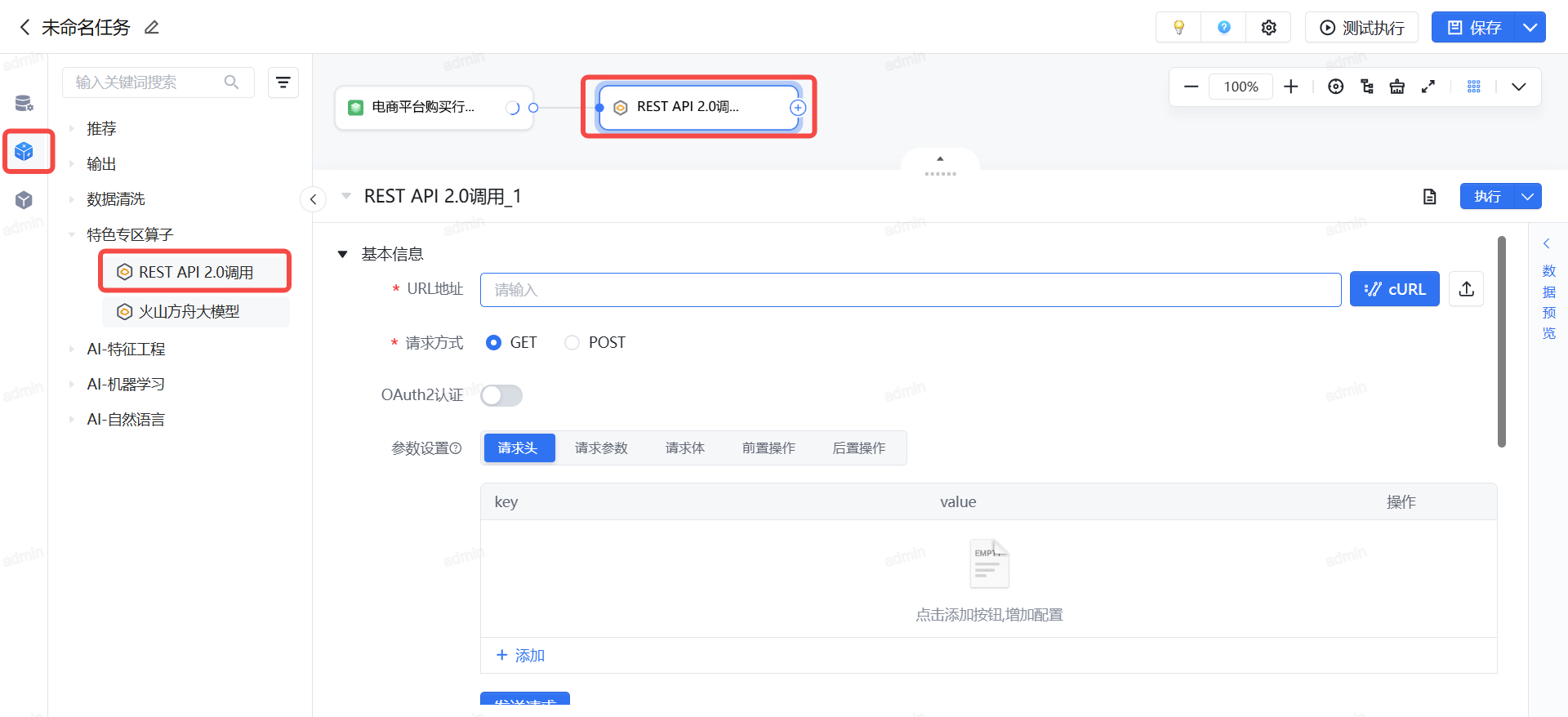Edit the task name with the pencil icon
This screenshot has height=717, width=1568.
pos(151,28)
